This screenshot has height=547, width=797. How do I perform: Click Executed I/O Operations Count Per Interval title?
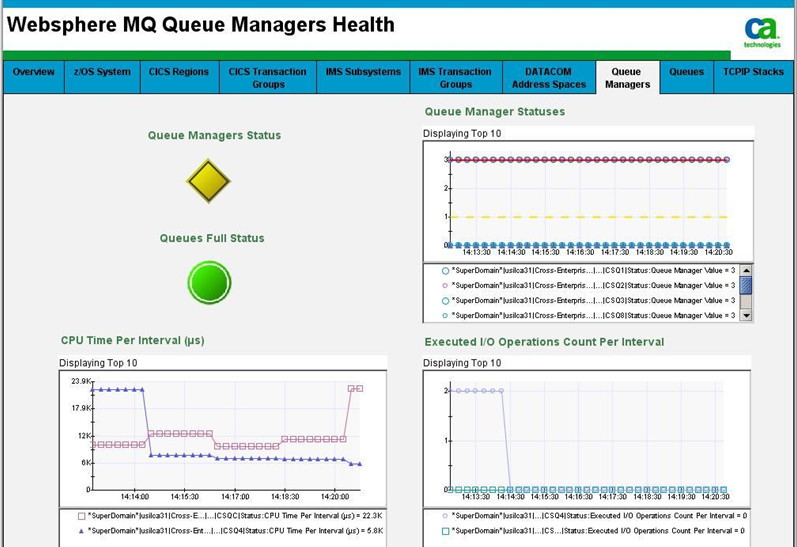tap(544, 342)
